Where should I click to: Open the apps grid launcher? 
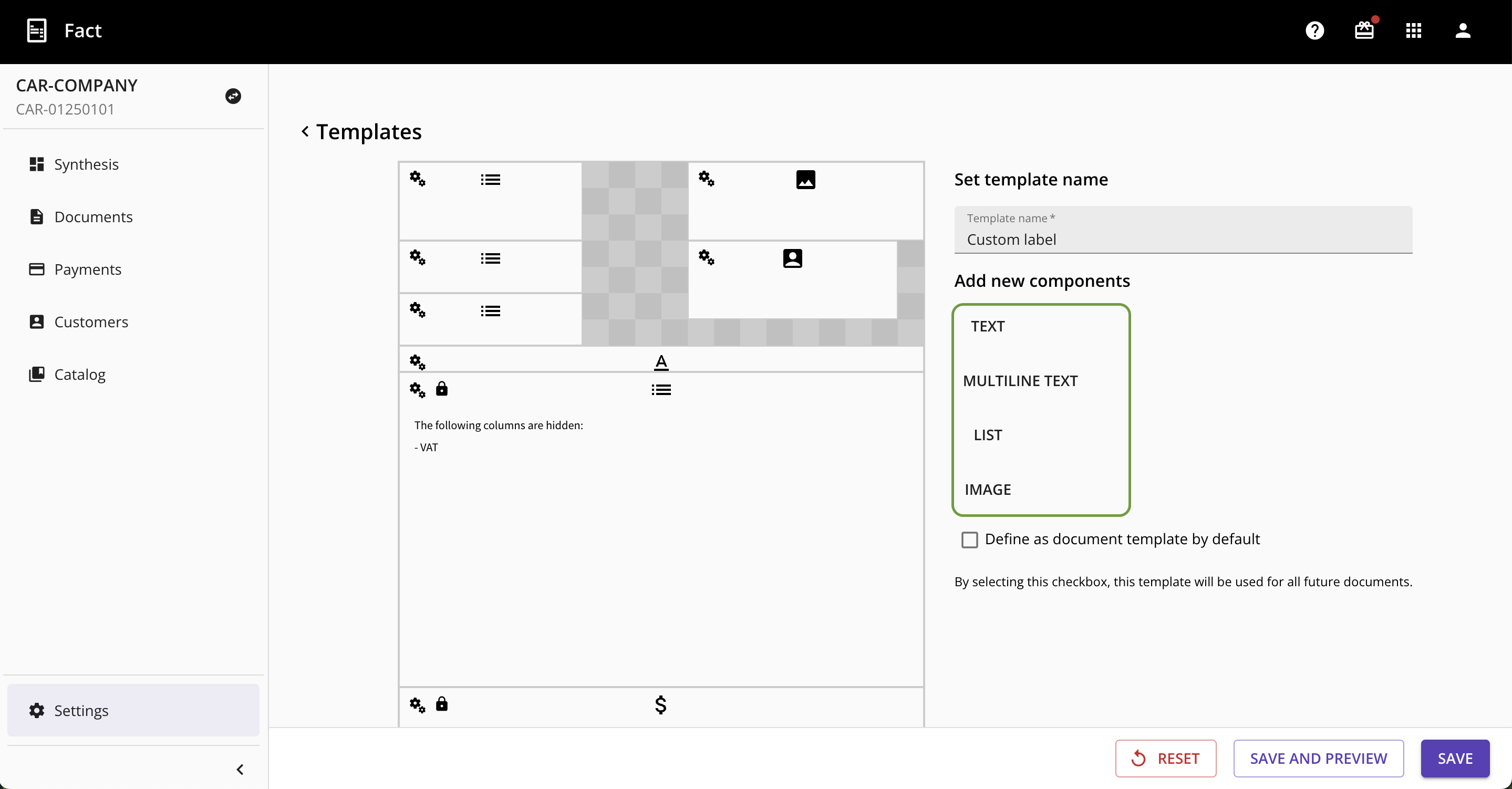(1413, 30)
